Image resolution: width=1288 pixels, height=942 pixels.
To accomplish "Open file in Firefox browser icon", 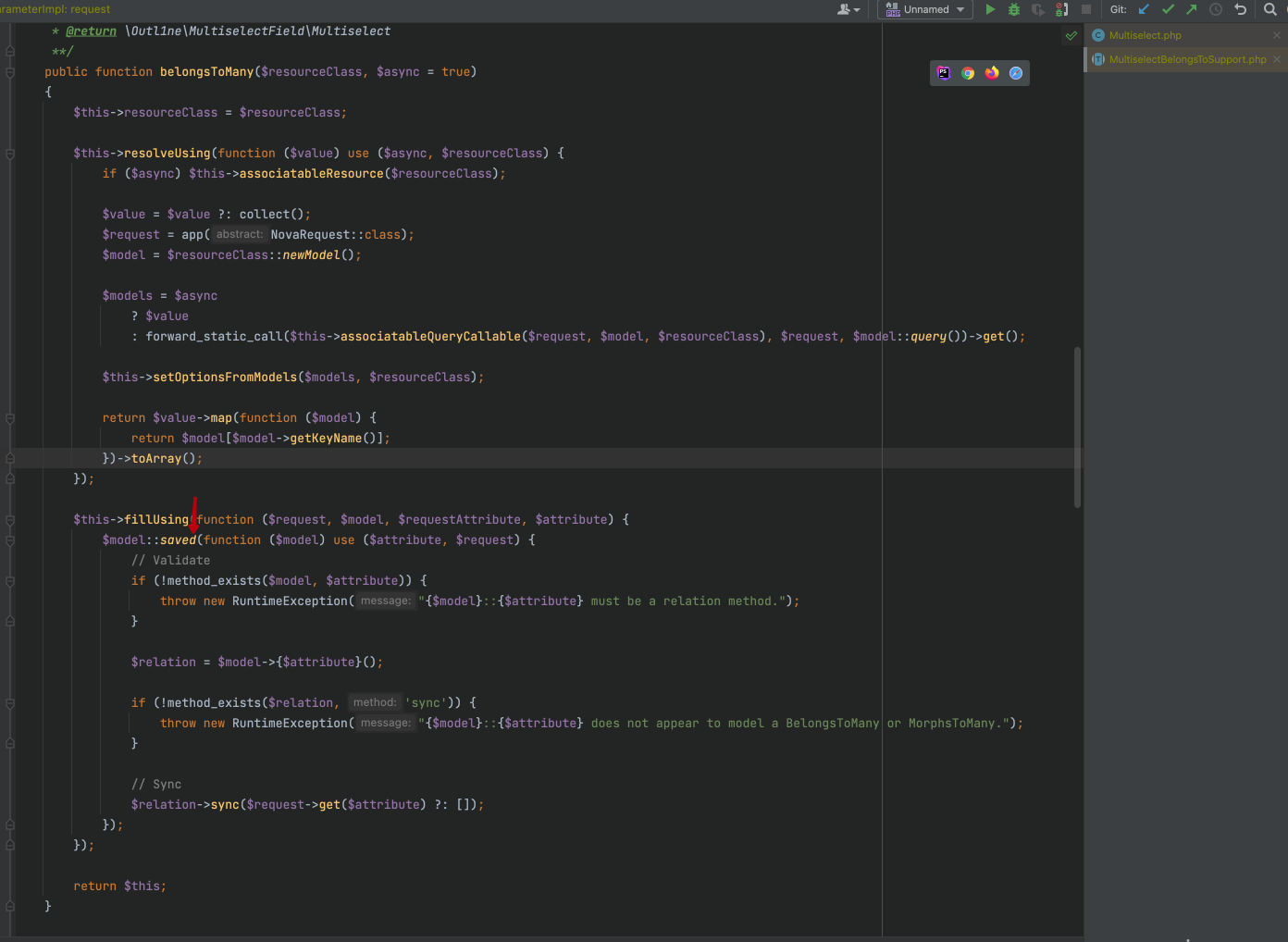I will point(992,73).
